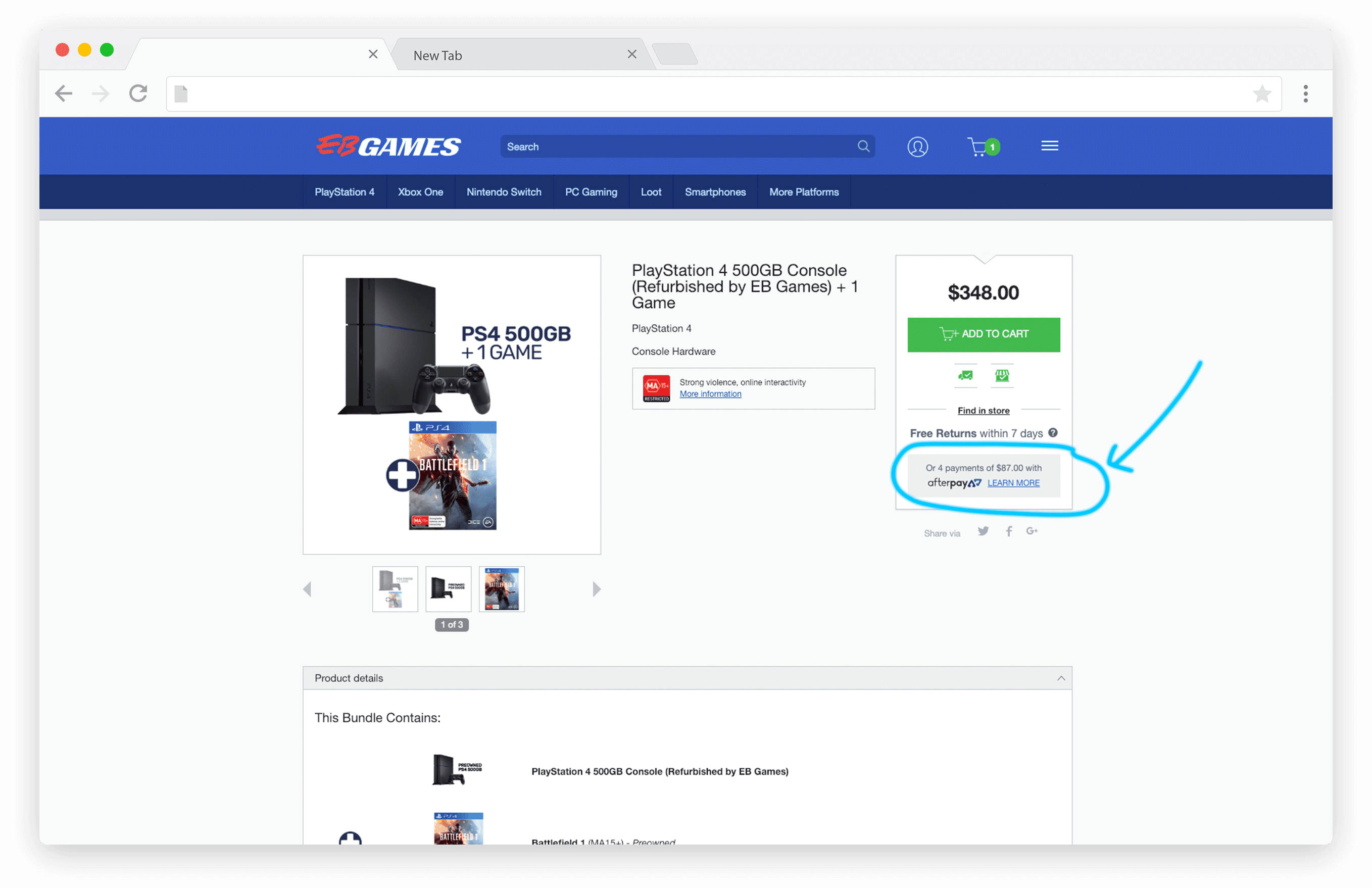1372x888 pixels.
Task: Click the delivery truck availability icon
Action: (965, 376)
